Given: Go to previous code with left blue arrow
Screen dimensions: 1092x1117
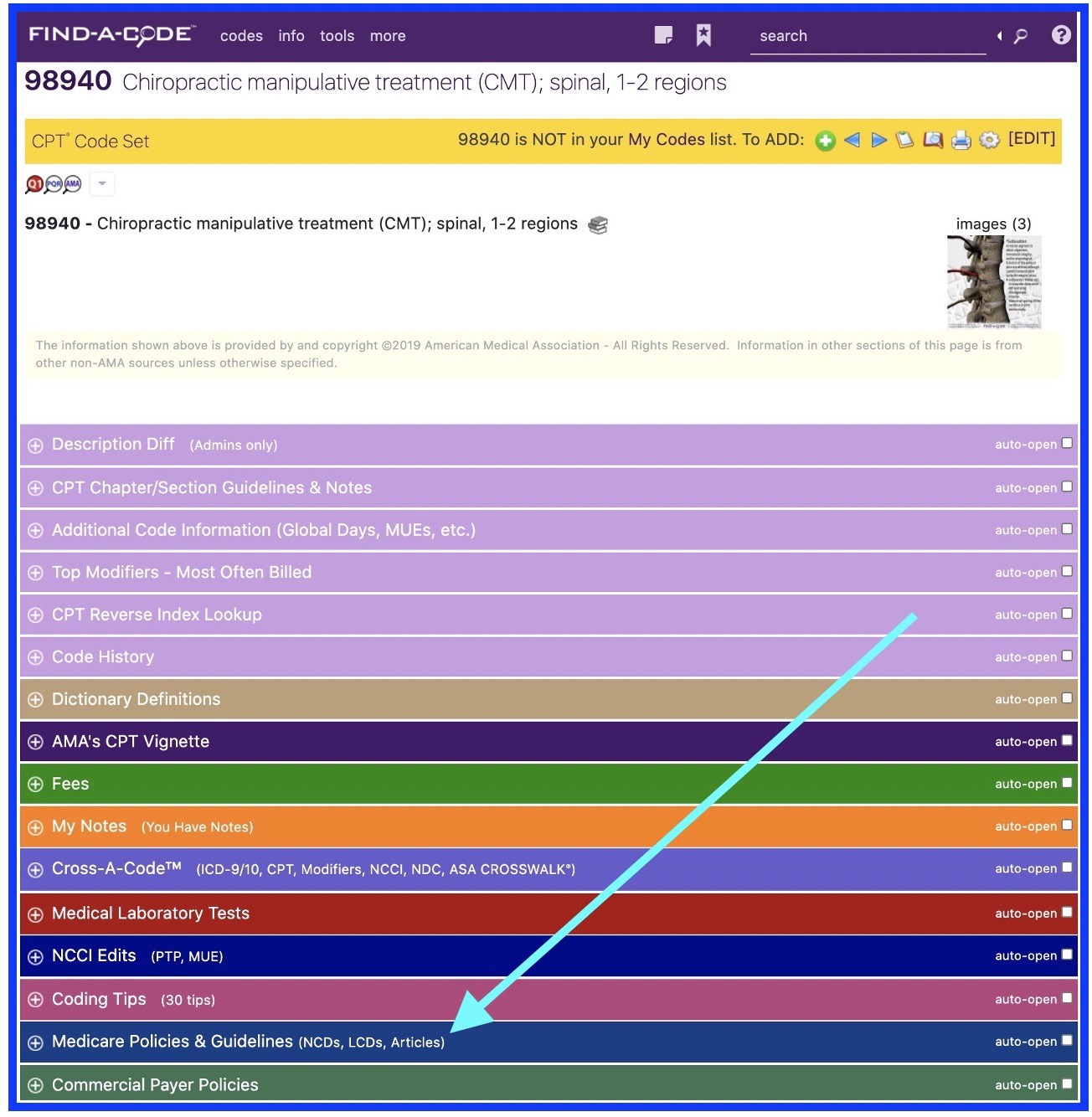Looking at the screenshot, I should pyautogui.click(x=852, y=140).
